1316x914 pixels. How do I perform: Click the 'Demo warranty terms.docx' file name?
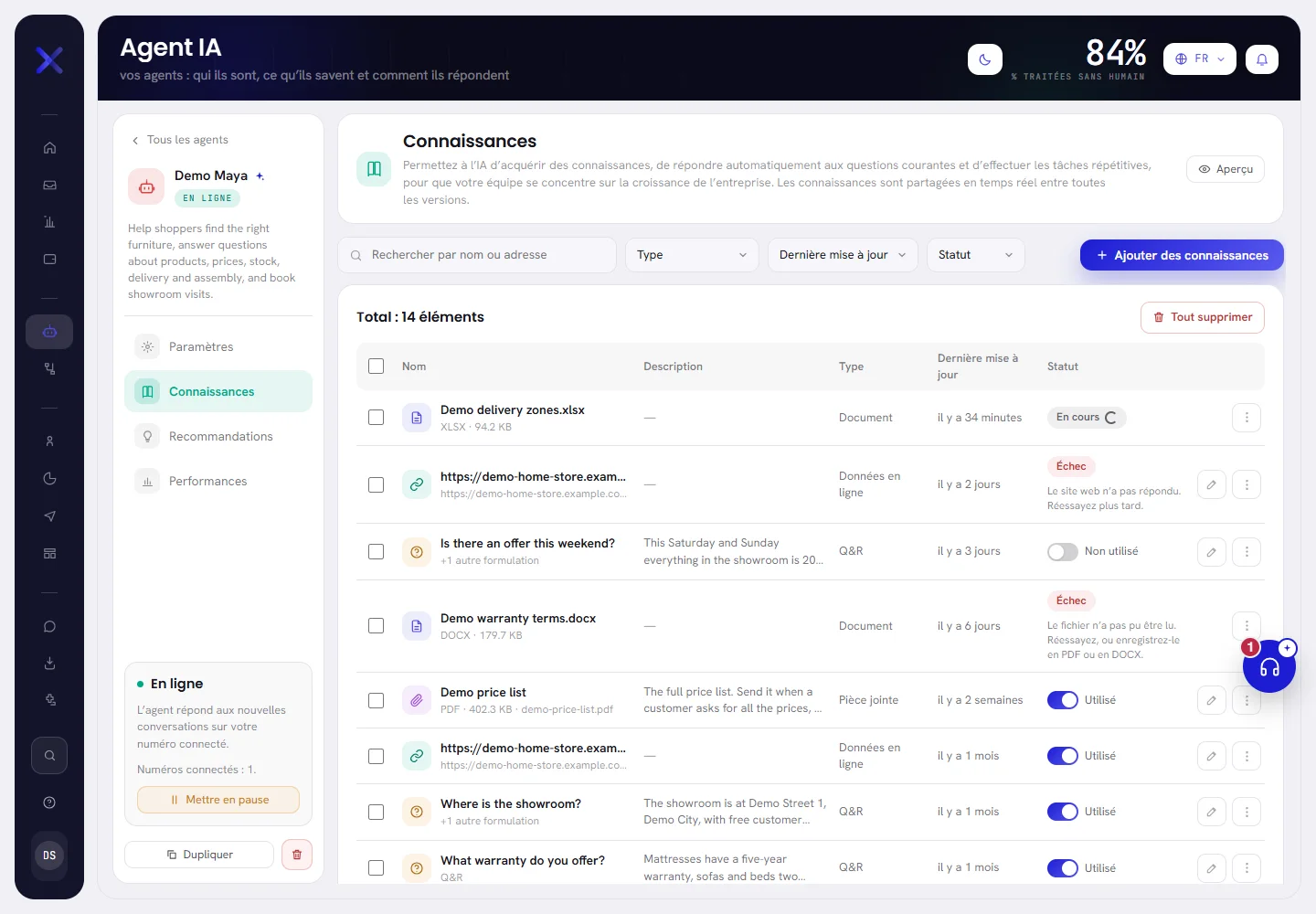click(x=518, y=619)
